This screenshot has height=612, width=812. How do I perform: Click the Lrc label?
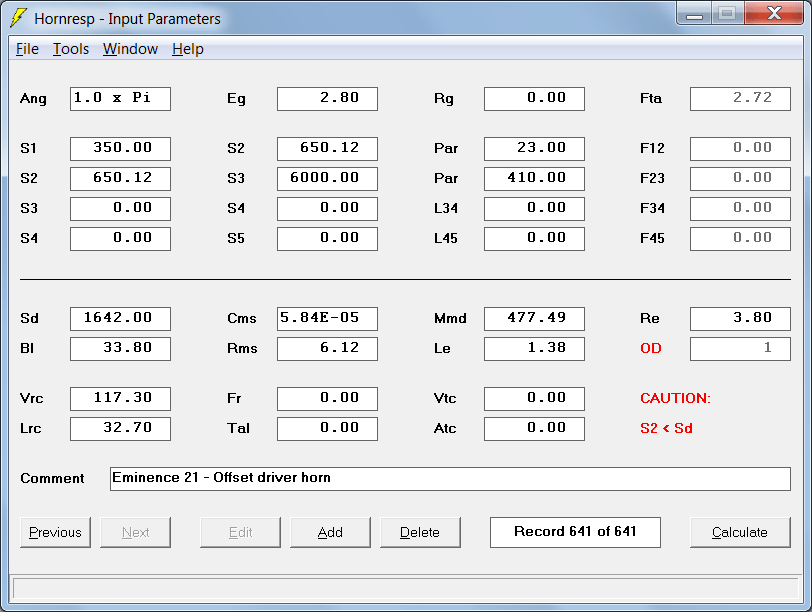coord(31,429)
